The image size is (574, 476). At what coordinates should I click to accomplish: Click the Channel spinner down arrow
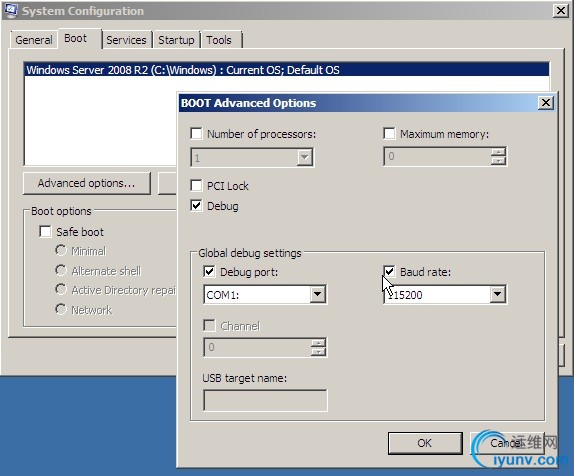(x=318, y=352)
